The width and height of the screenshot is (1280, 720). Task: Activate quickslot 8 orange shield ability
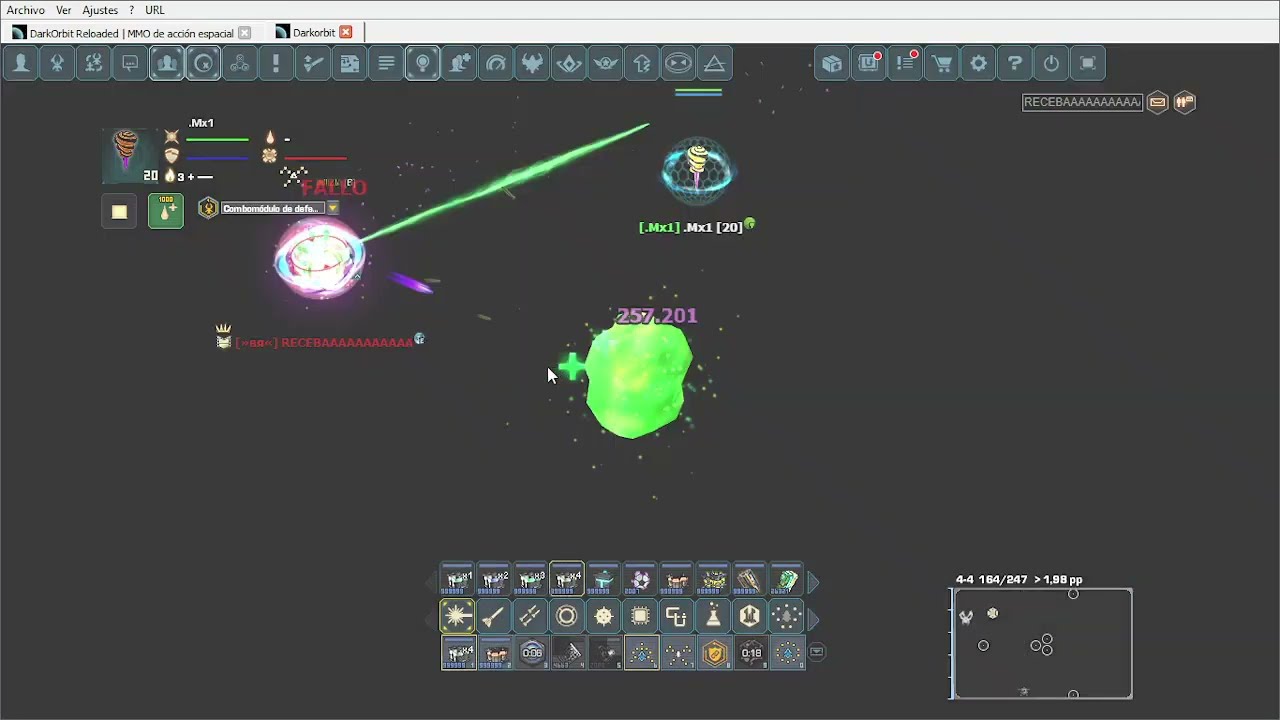[713, 653]
